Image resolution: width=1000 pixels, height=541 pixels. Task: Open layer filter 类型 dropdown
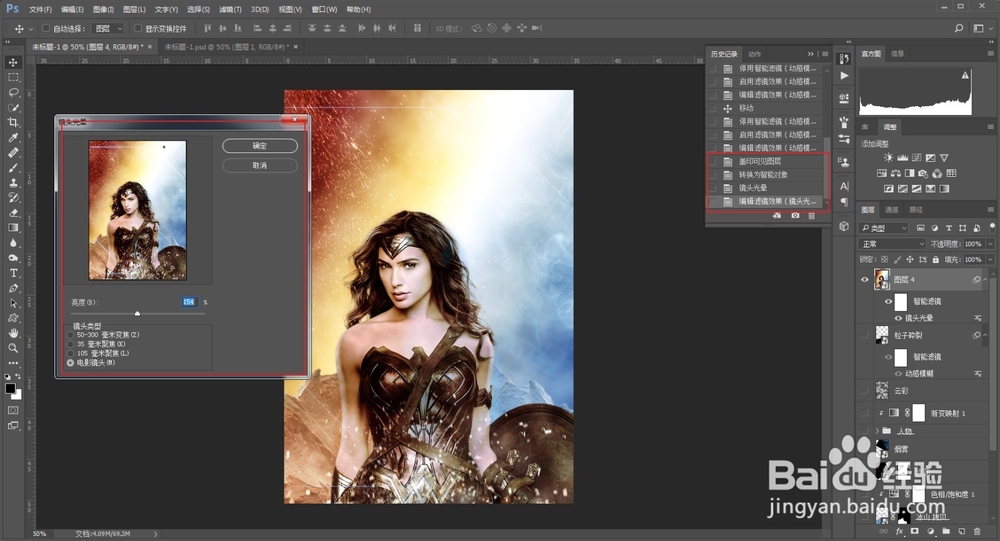(884, 228)
